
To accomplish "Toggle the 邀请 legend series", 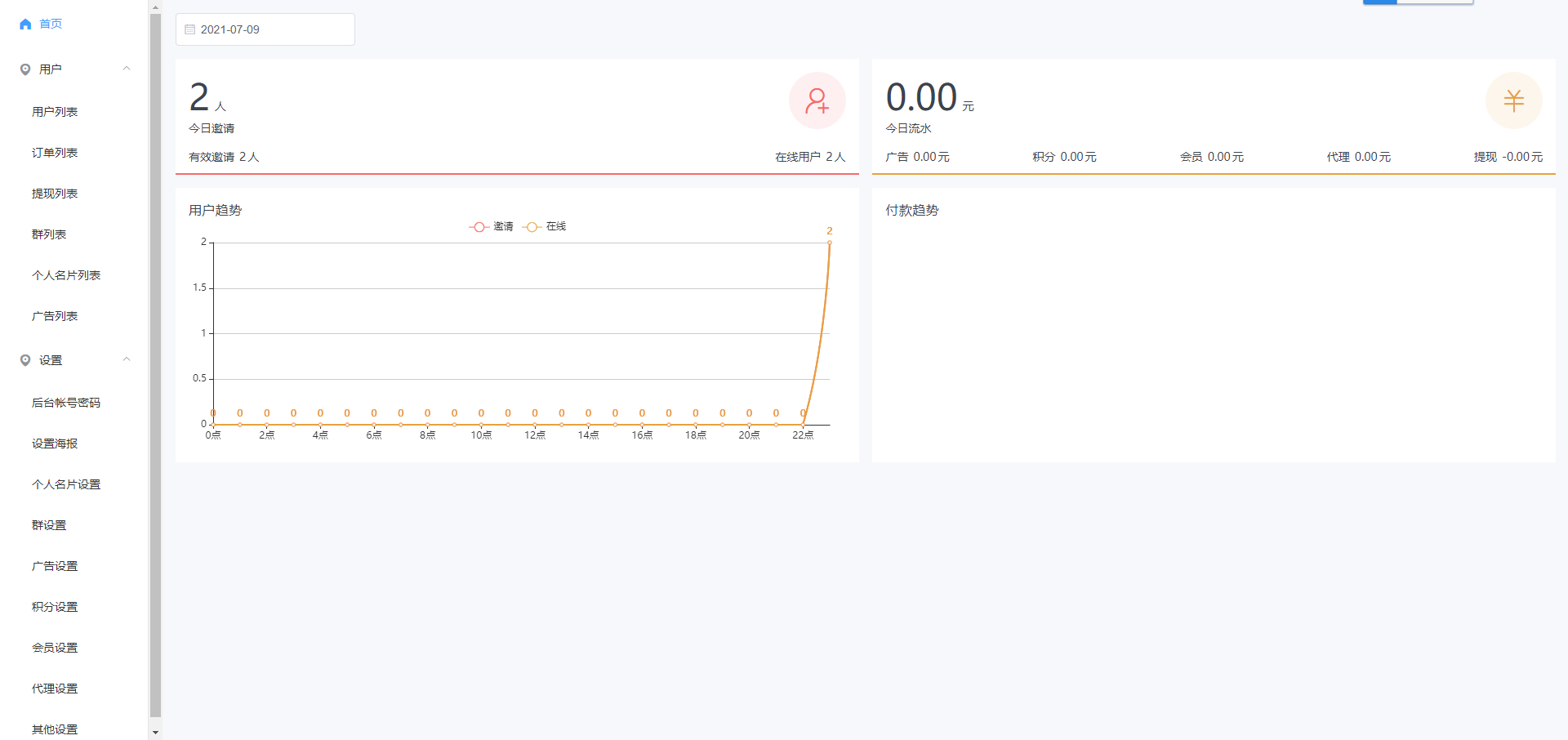I will [x=492, y=227].
